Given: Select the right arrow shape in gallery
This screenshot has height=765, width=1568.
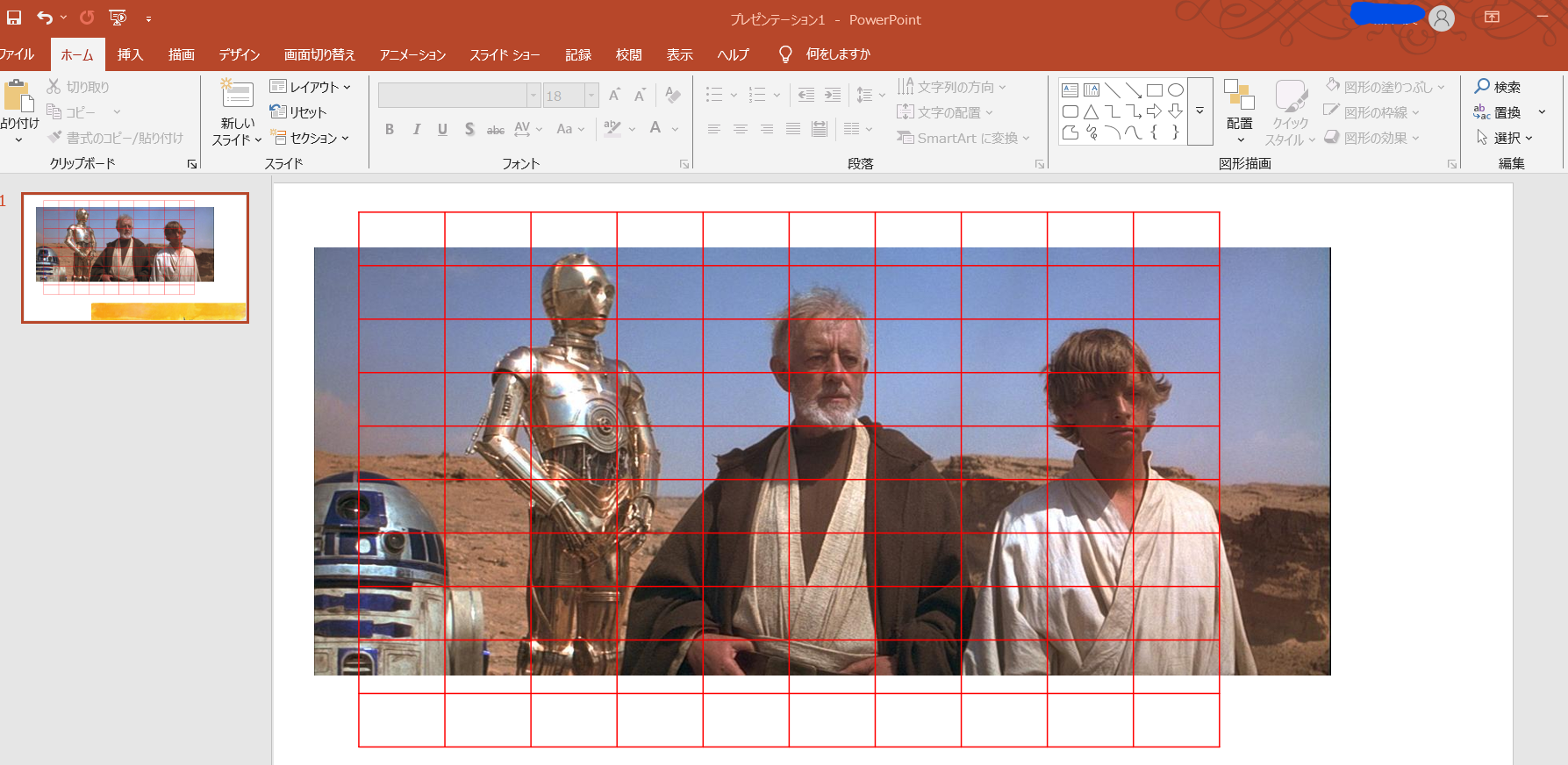Looking at the screenshot, I should click(1155, 111).
